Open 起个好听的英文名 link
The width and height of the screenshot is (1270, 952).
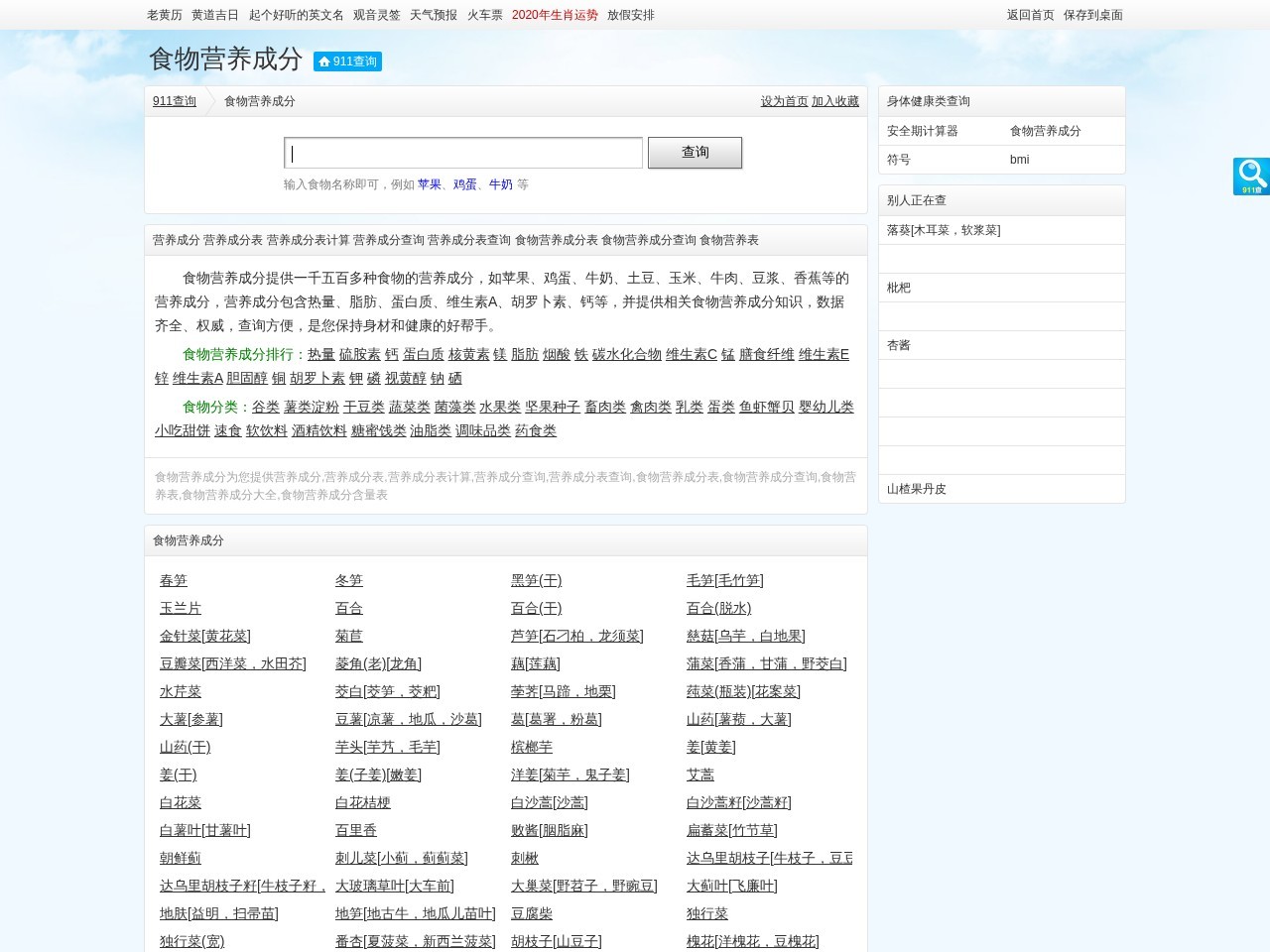[x=297, y=15]
